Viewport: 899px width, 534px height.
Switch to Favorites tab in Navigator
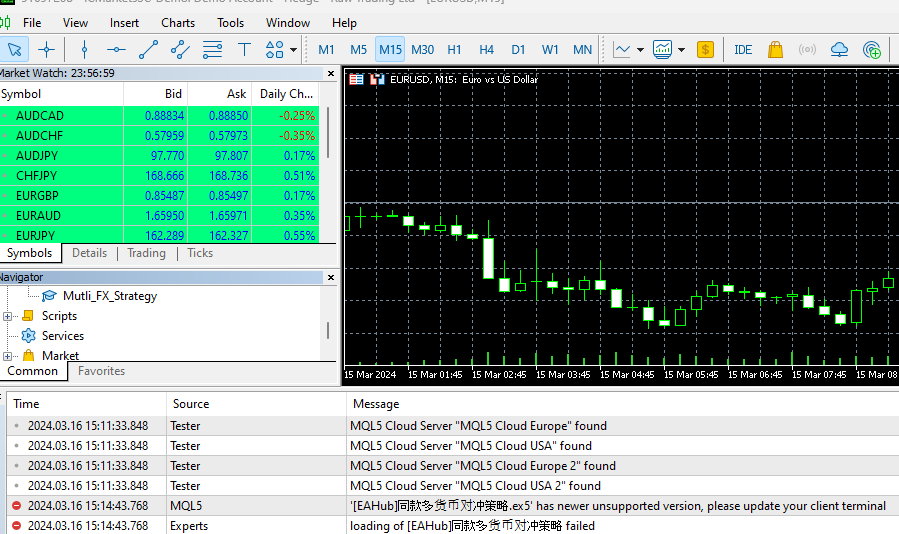click(x=101, y=371)
